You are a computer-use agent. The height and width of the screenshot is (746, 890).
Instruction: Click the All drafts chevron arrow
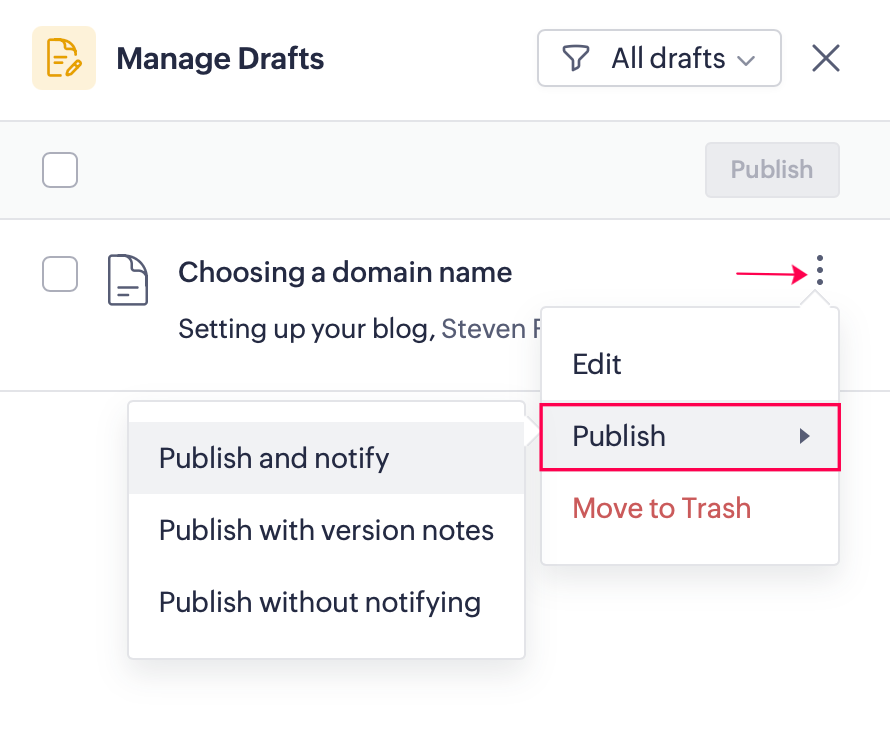pos(745,60)
